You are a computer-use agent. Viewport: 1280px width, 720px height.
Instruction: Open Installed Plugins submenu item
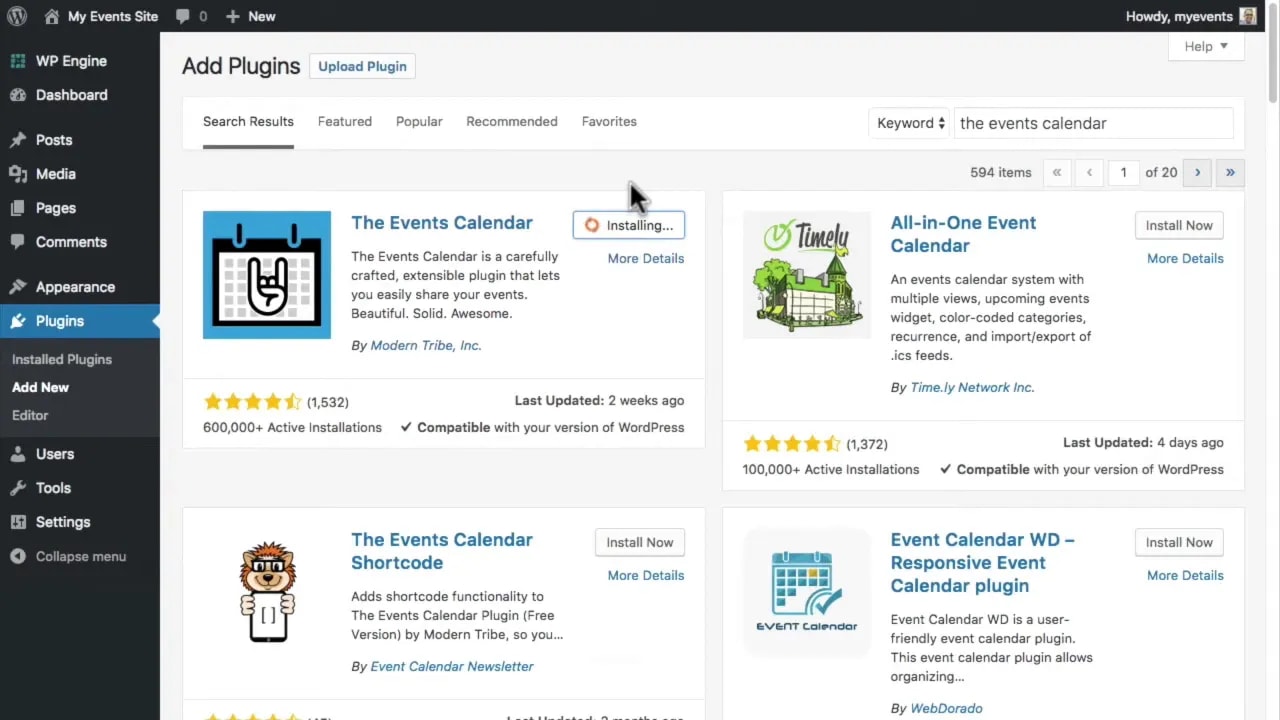click(x=62, y=359)
